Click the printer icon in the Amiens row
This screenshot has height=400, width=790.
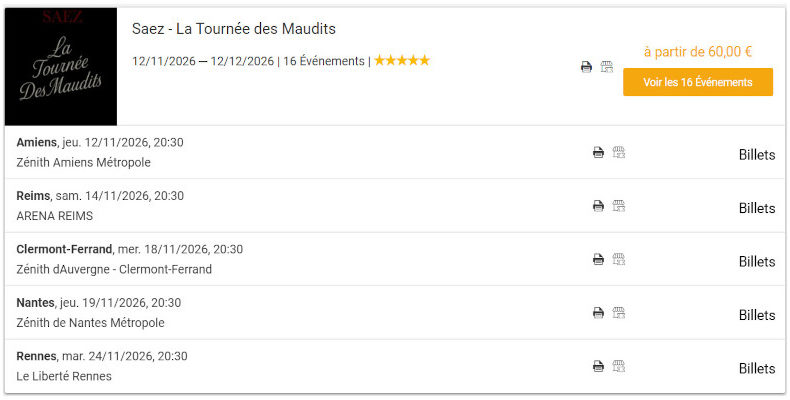coord(598,153)
